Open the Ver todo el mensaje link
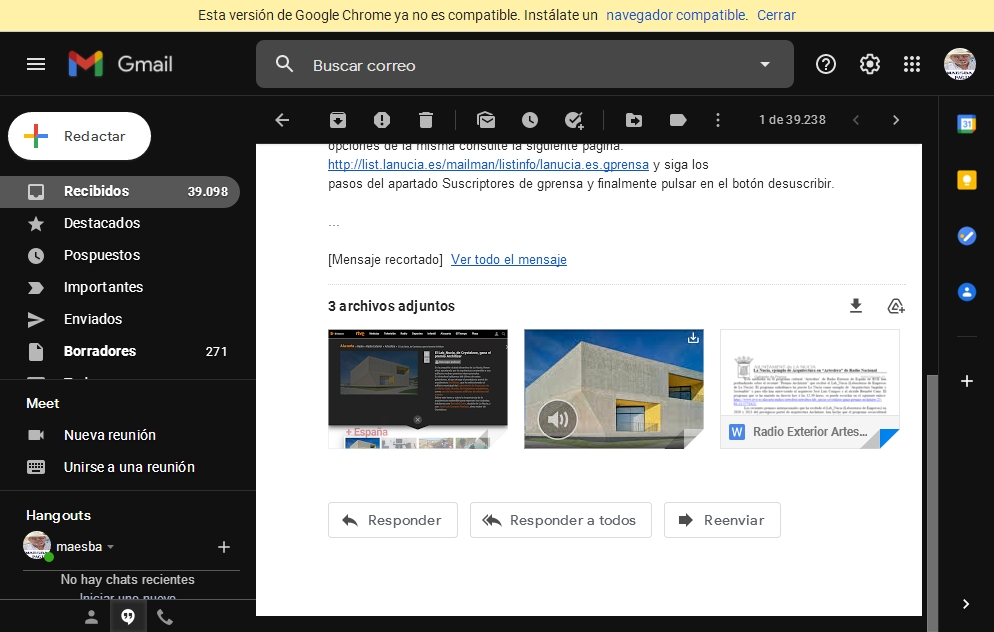Viewport: 994px width, 632px height. pos(509,259)
